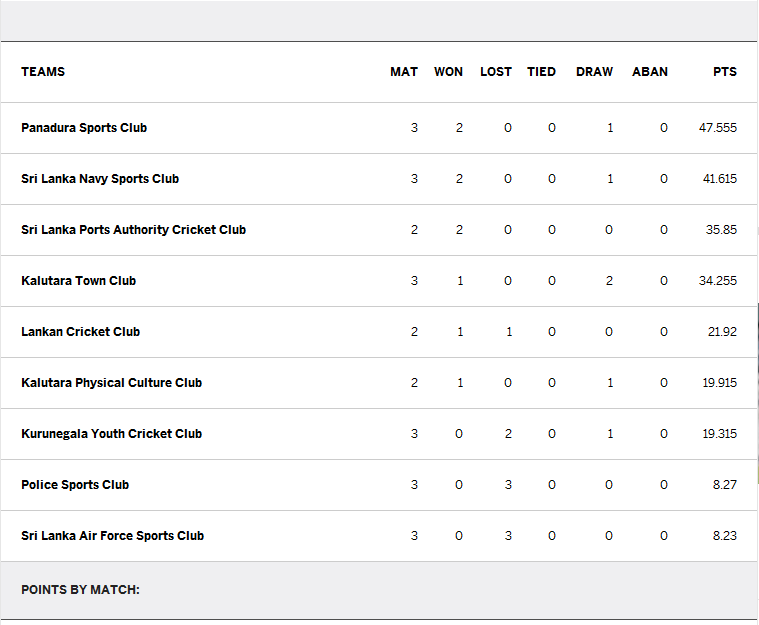Select Kurunegala Youth Cricket Club

tap(111, 434)
